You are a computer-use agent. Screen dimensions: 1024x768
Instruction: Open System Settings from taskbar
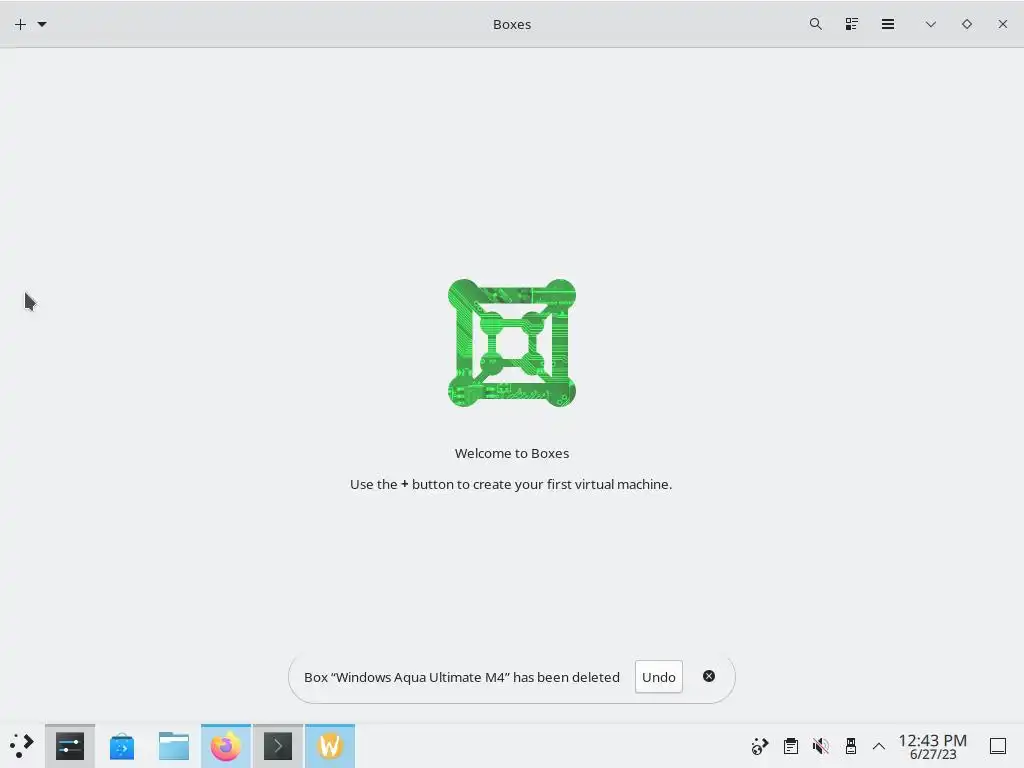pyautogui.click(x=70, y=746)
